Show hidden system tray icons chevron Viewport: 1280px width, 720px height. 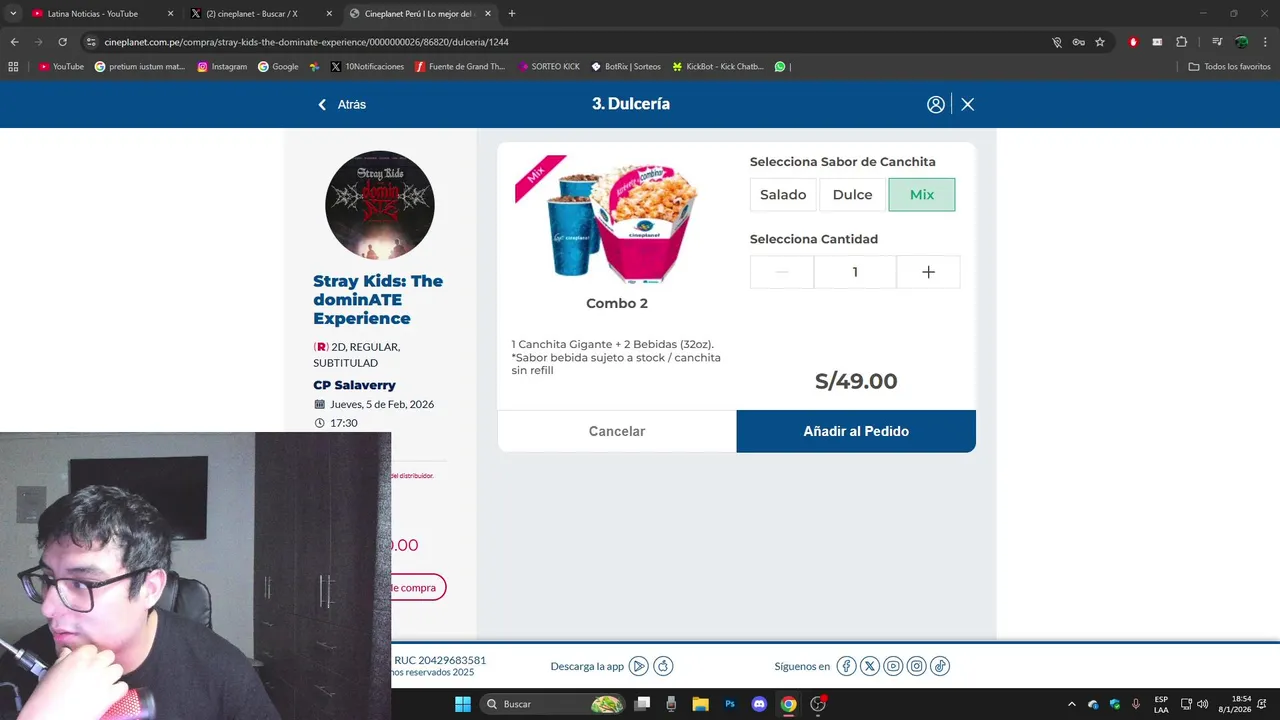[x=1072, y=704]
